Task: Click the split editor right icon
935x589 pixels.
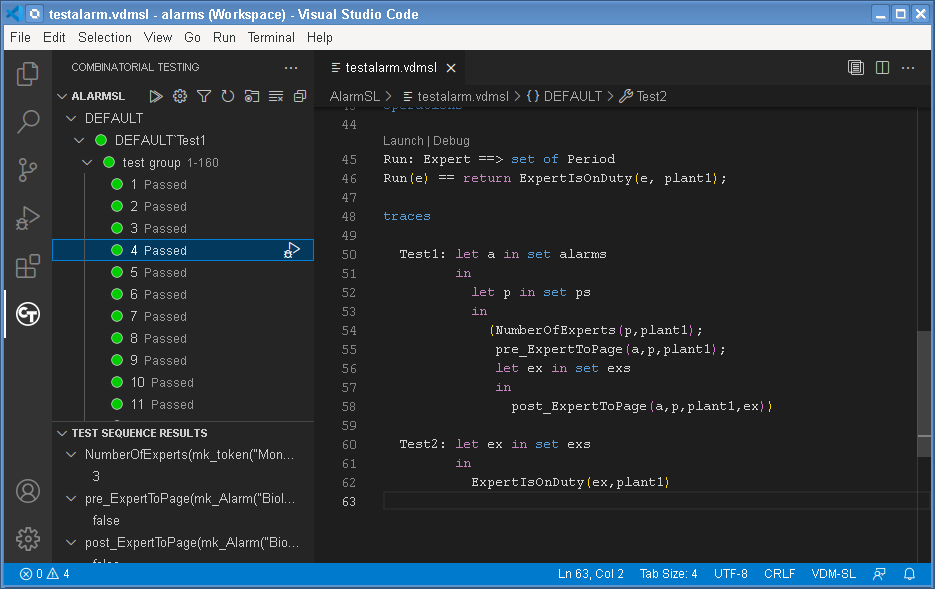Action: click(882, 68)
